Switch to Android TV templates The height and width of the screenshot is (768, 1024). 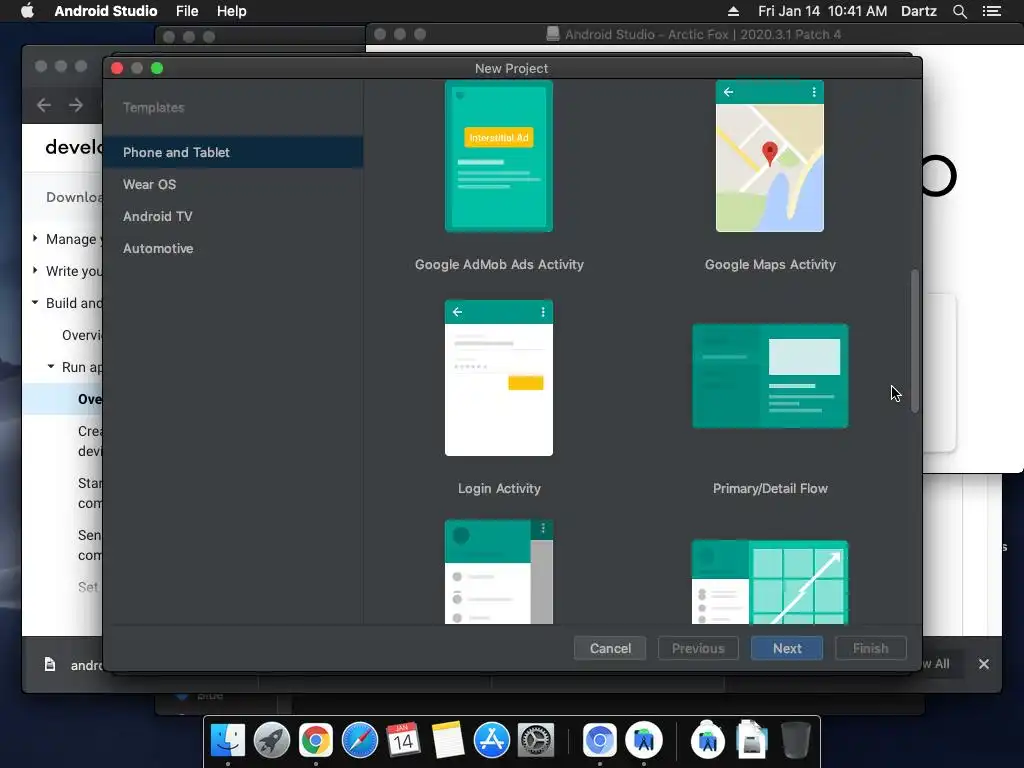(x=157, y=216)
